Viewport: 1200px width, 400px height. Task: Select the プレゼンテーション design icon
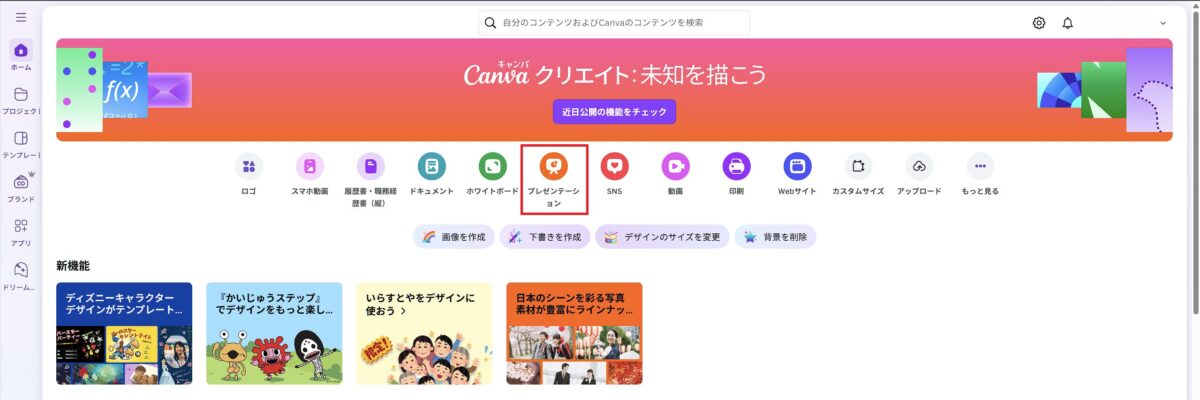pos(554,166)
